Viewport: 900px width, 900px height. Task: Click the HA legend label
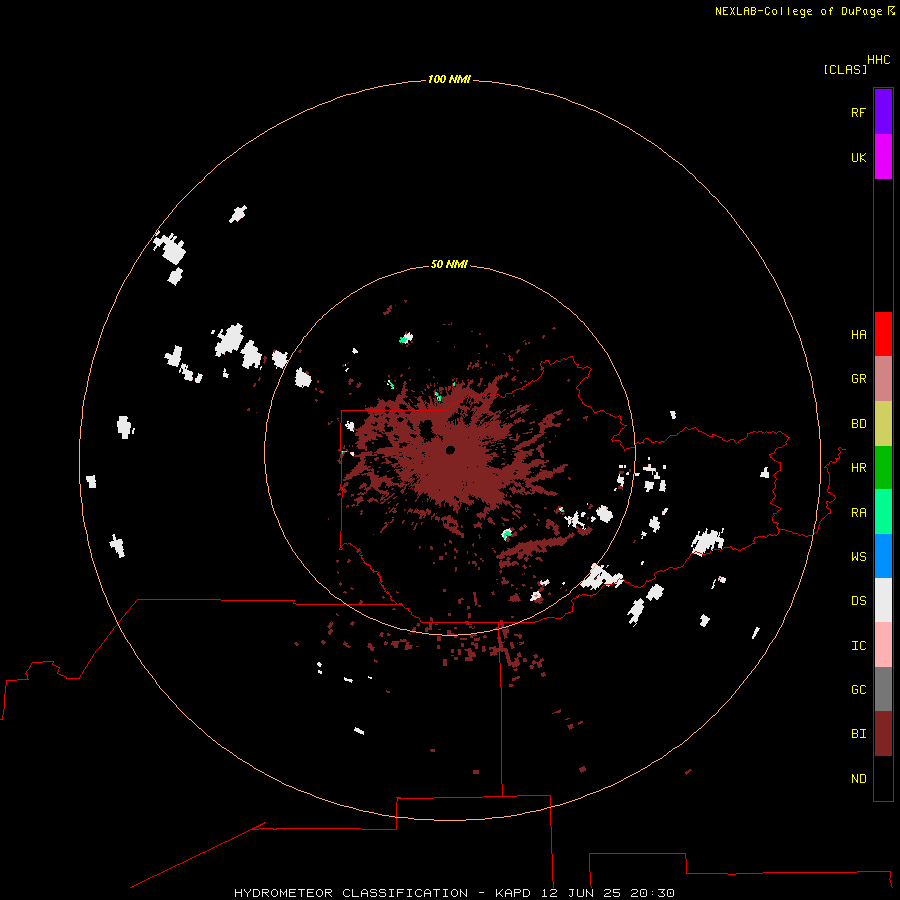tap(858, 335)
